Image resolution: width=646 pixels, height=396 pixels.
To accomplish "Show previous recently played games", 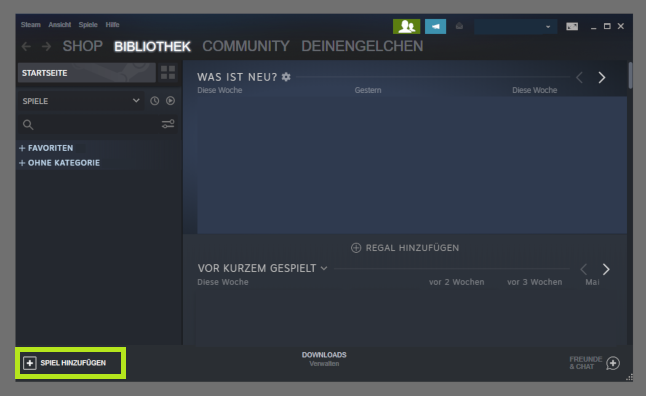I will pyautogui.click(x=583, y=269).
